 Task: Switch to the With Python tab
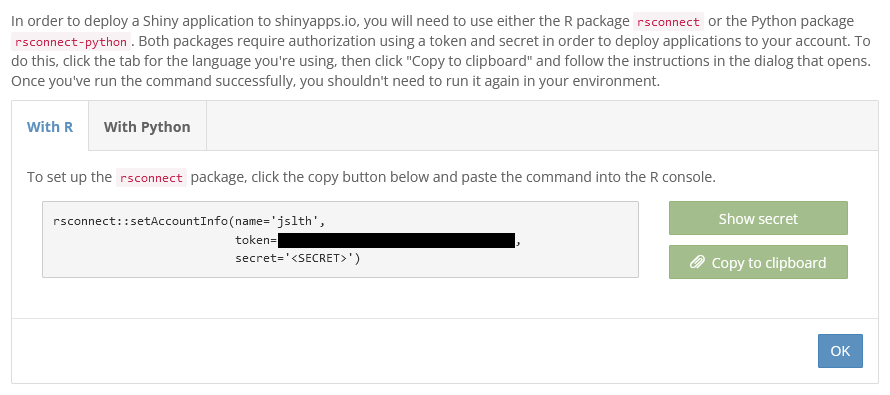pos(147,127)
